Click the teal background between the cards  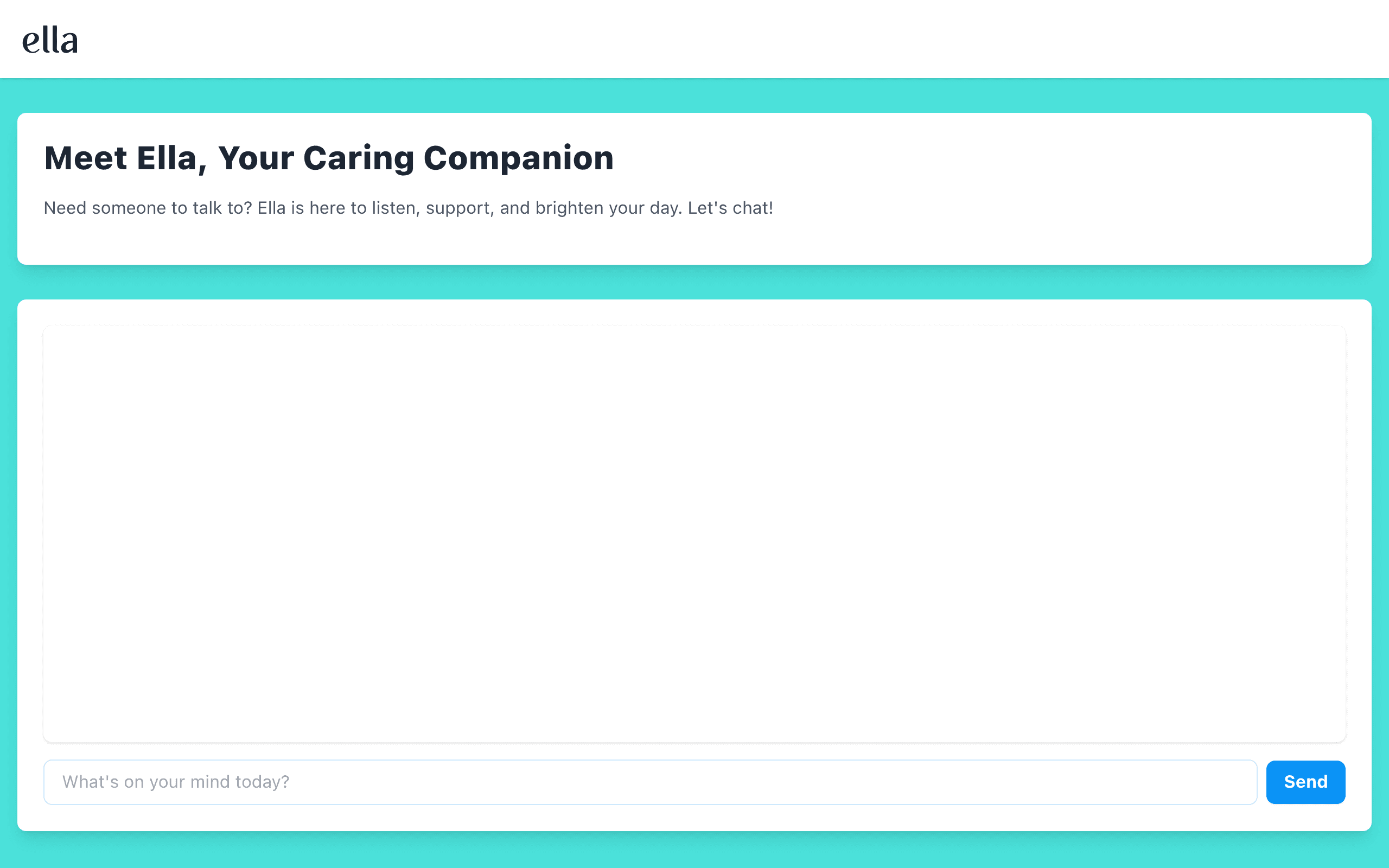(x=694, y=282)
